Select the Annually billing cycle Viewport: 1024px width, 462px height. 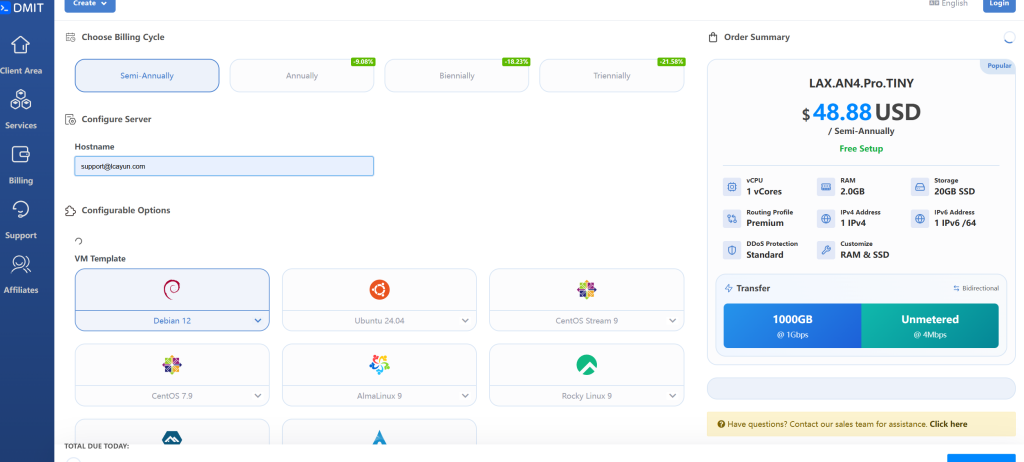[302, 76]
